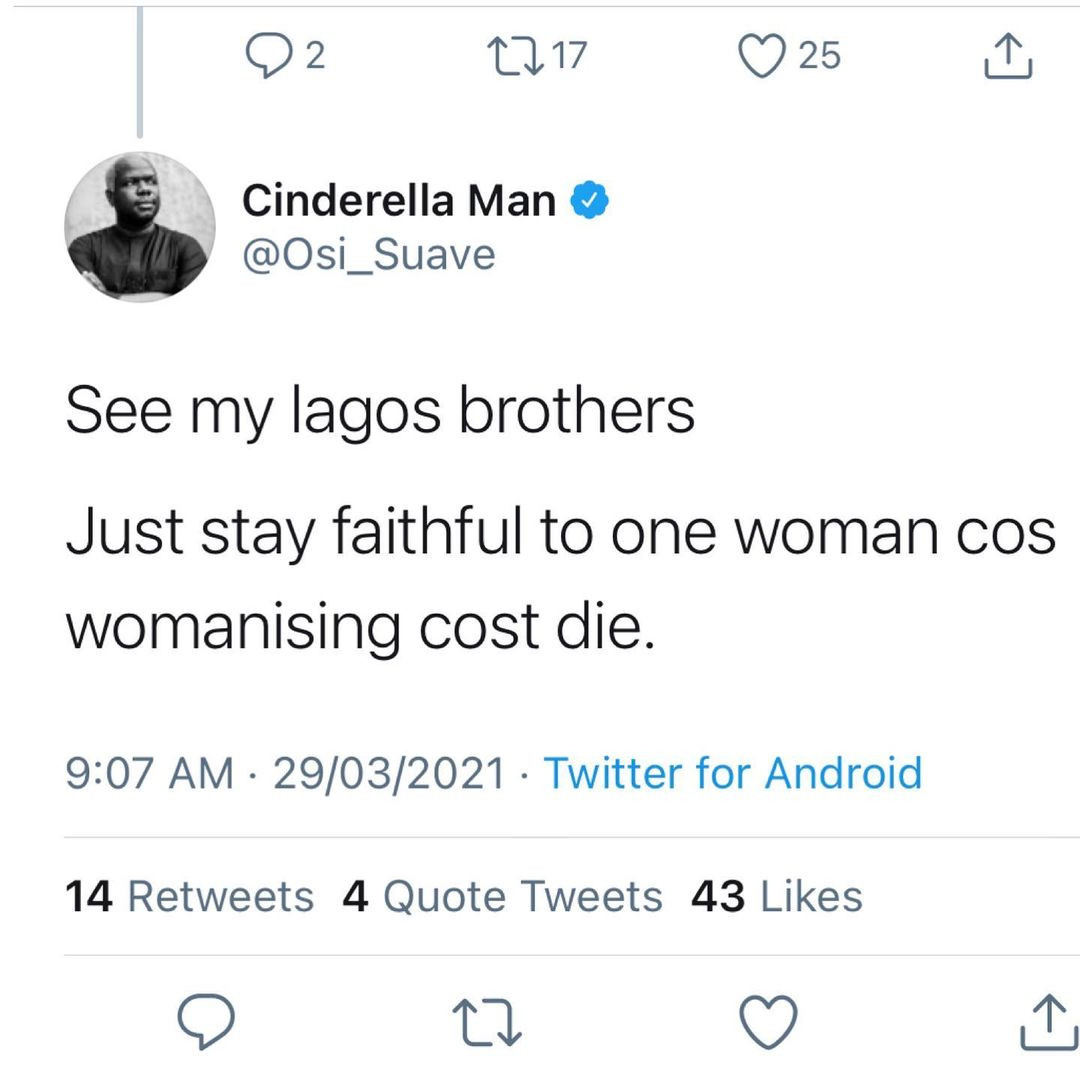Image resolution: width=1080 pixels, height=1080 pixels.
Task: Click the 29/03/2021 date
Action: coord(389,772)
